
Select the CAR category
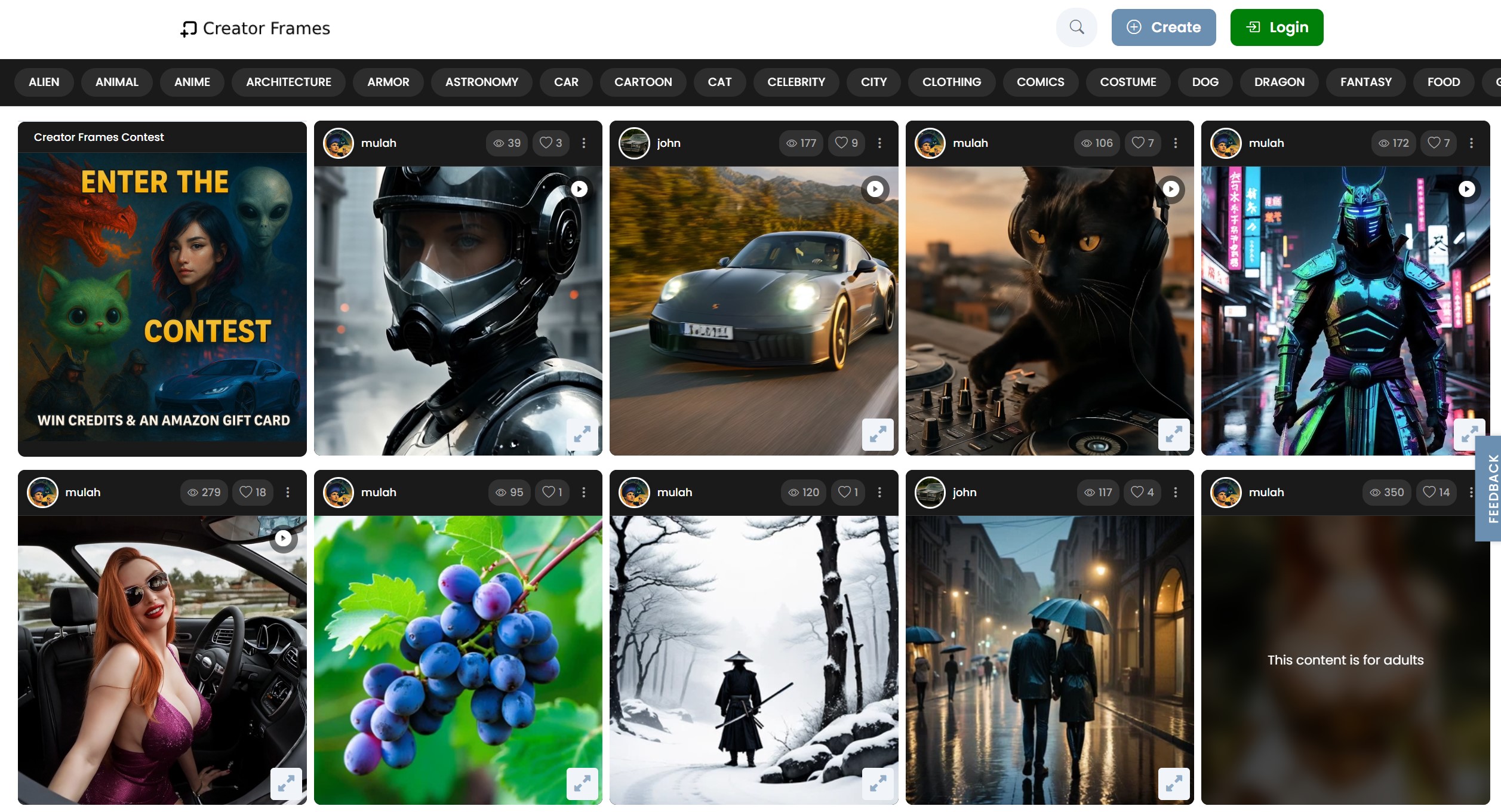click(x=565, y=82)
